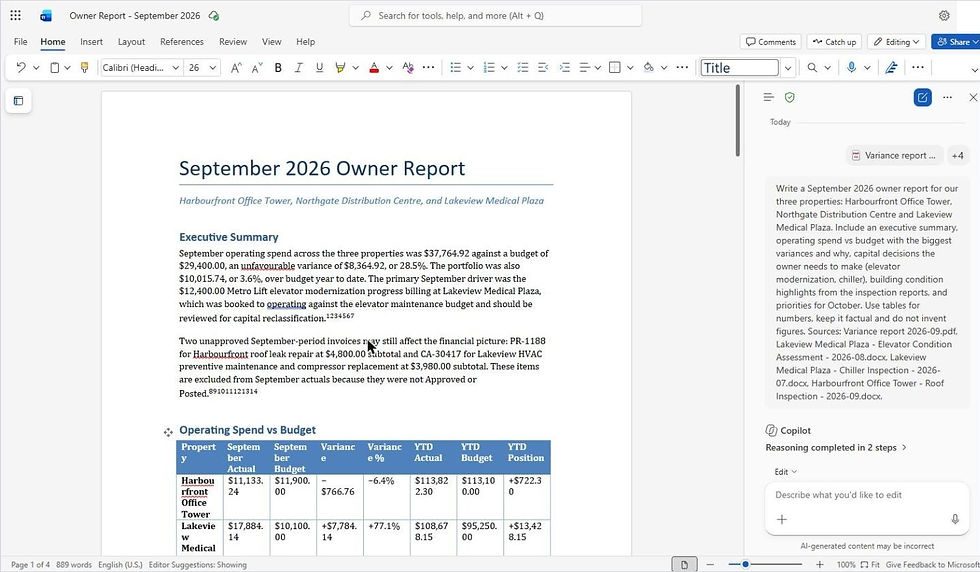
Task: Open more ribbon commands ellipsis
Action: [918, 68]
